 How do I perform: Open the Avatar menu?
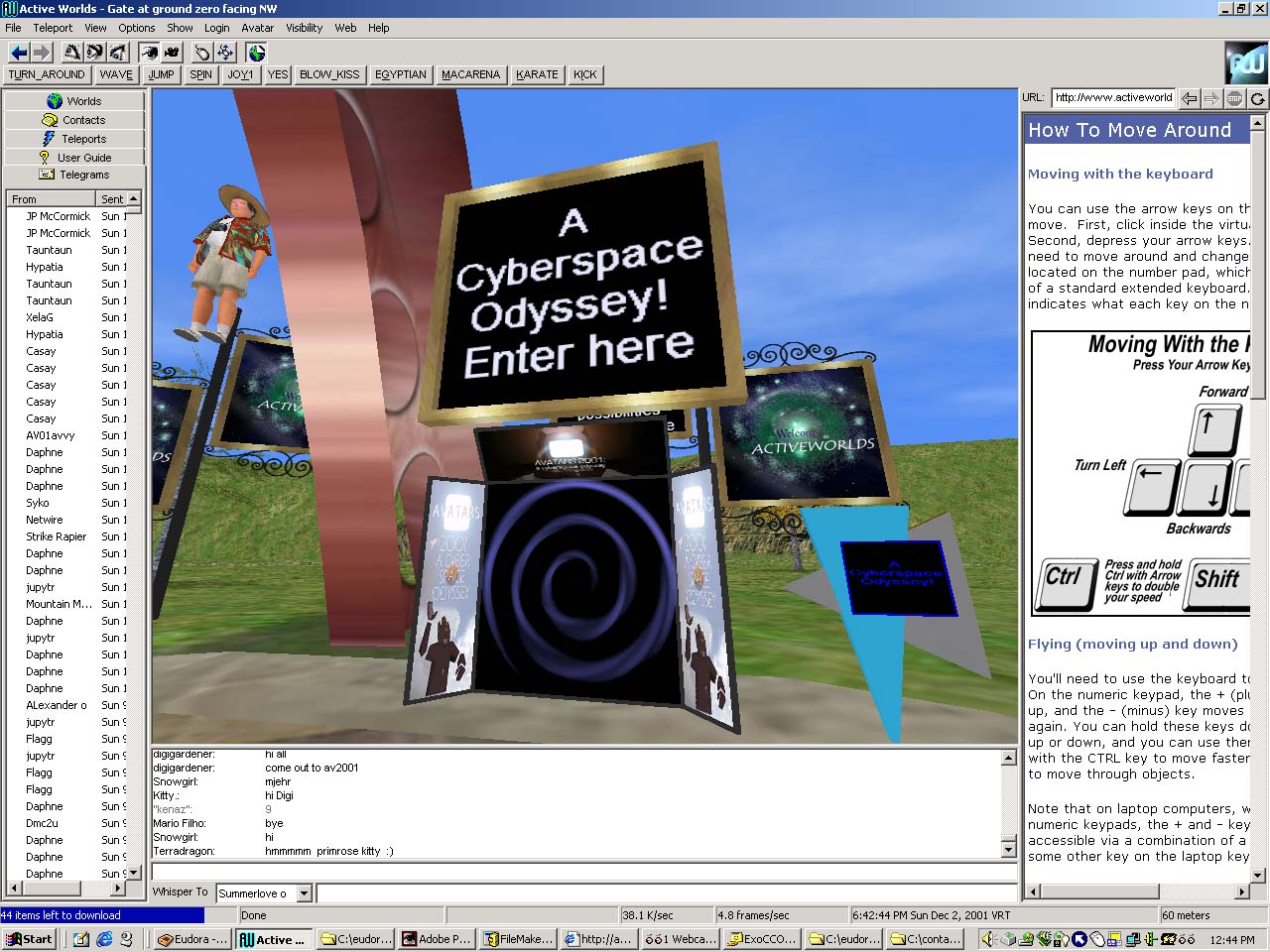pyautogui.click(x=257, y=28)
